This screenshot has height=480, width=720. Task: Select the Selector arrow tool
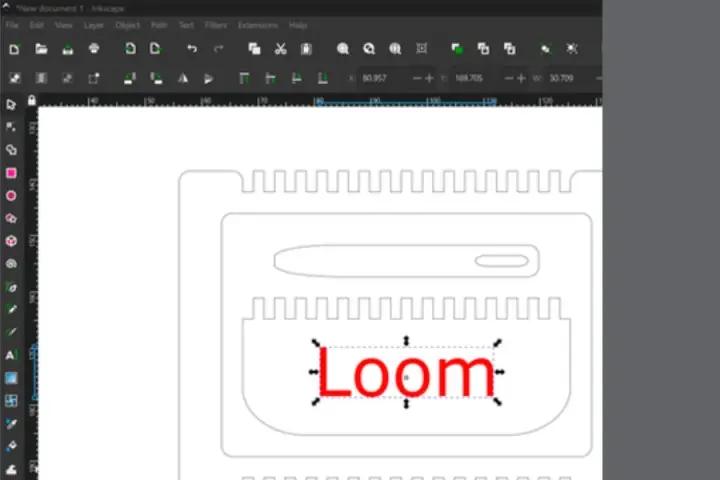[11, 105]
